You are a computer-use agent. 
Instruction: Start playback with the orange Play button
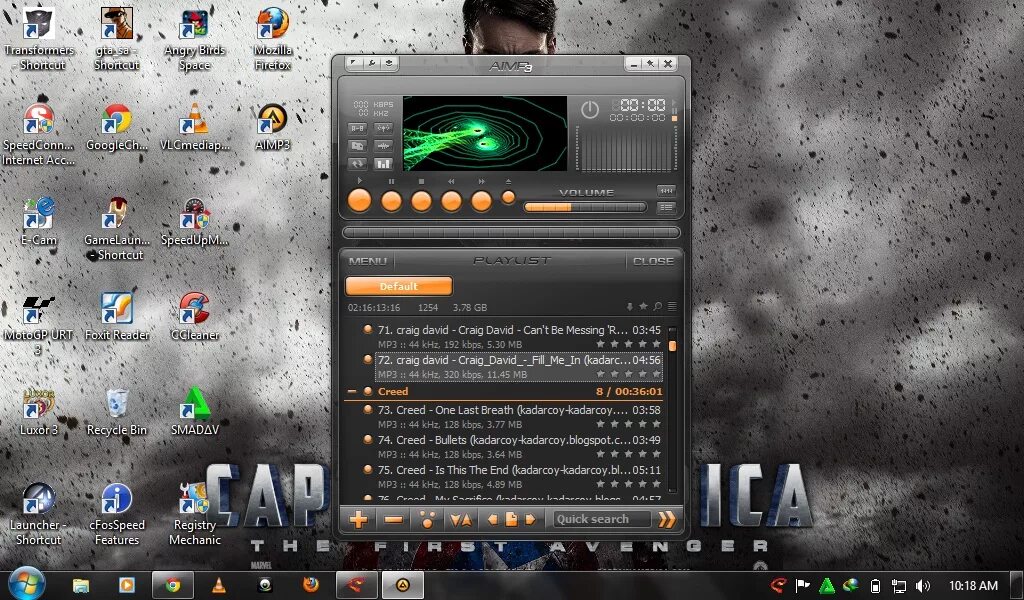(x=359, y=200)
